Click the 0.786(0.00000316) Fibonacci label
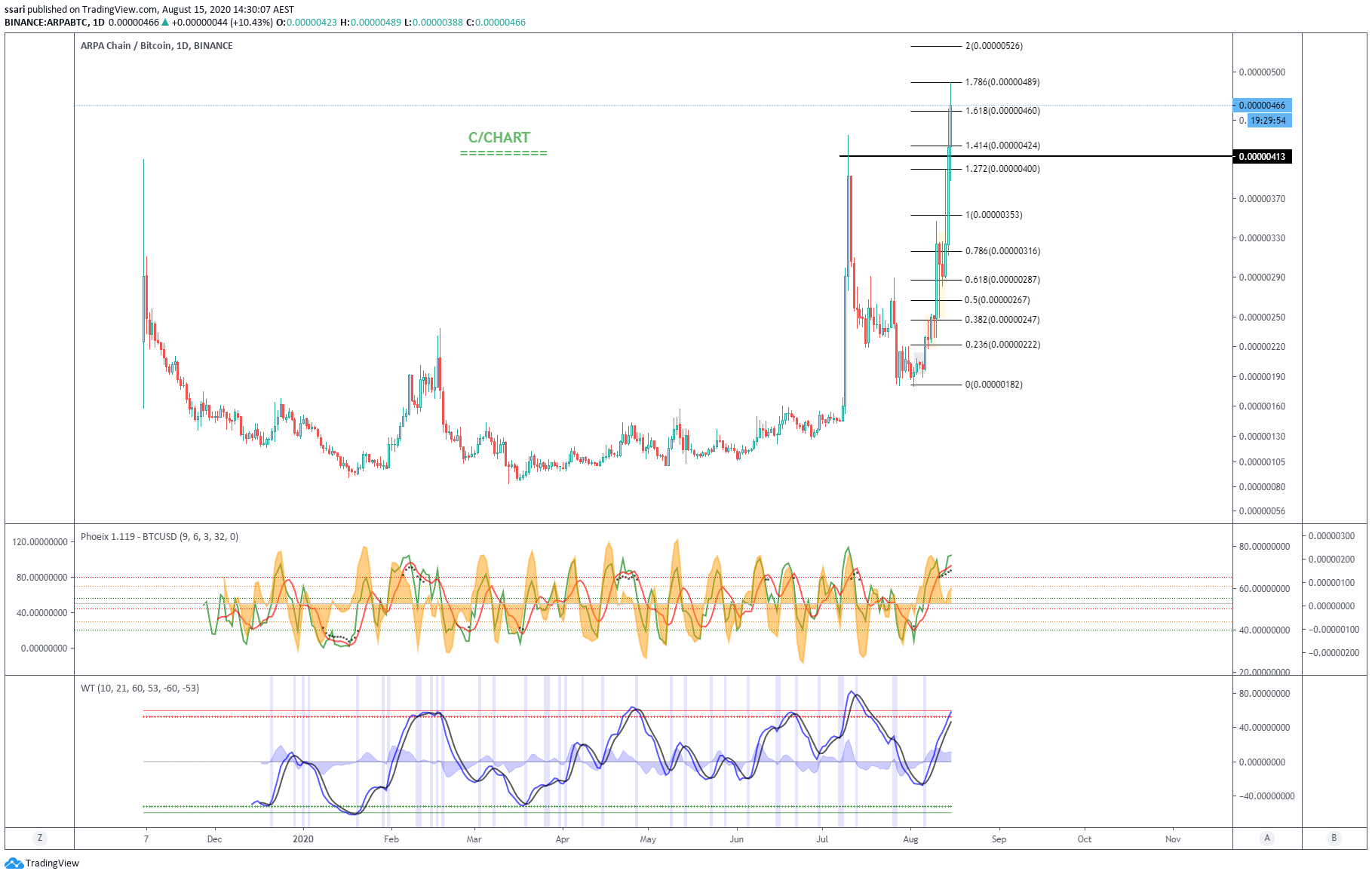1372x877 pixels. pyautogui.click(x=1002, y=251)
